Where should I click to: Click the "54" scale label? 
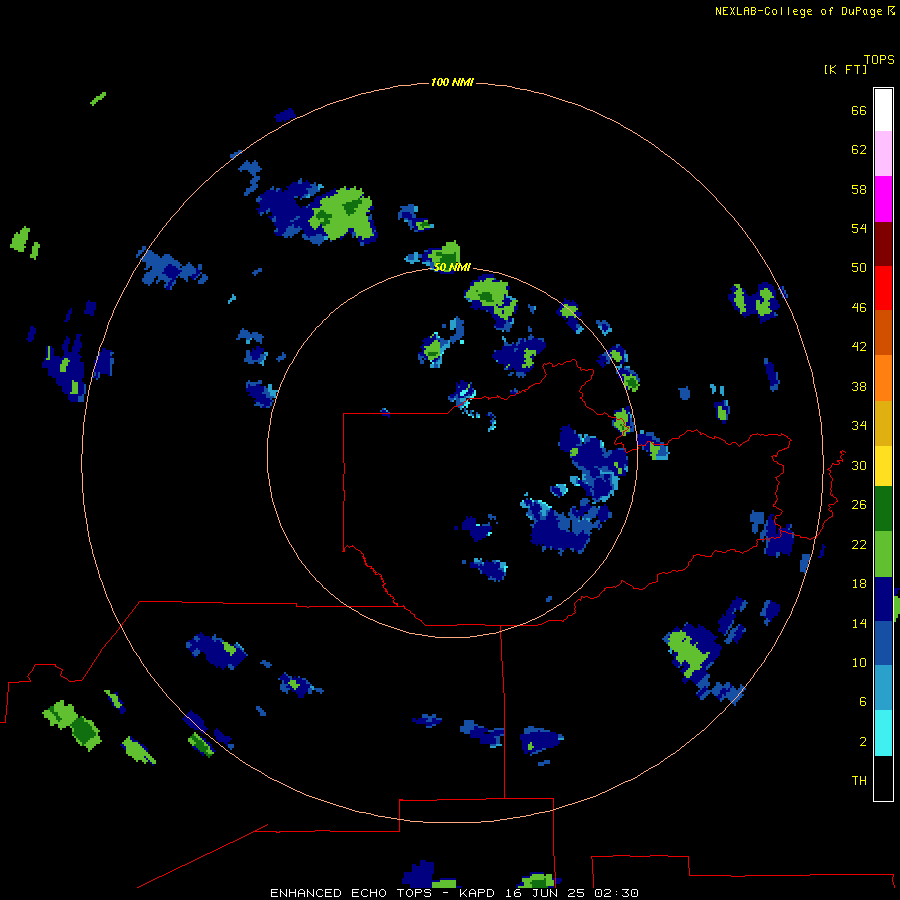tap(859, 228)
